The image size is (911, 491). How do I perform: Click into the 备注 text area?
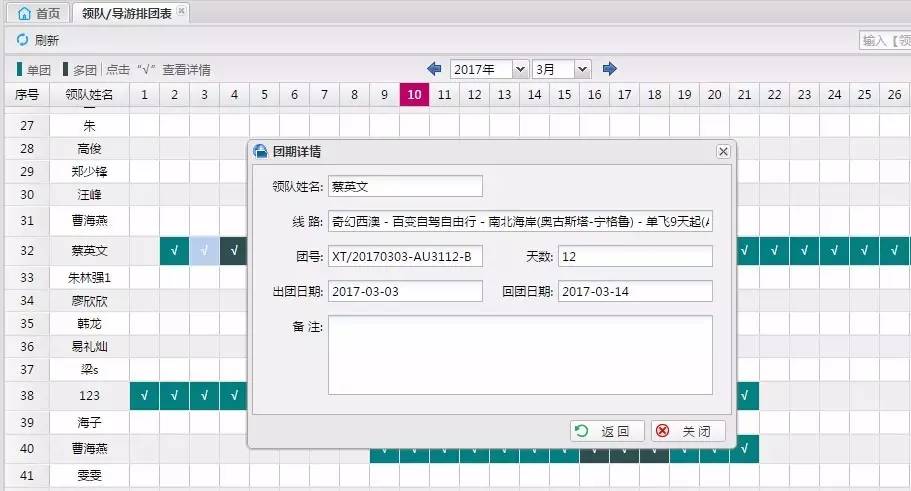(520, 355)
